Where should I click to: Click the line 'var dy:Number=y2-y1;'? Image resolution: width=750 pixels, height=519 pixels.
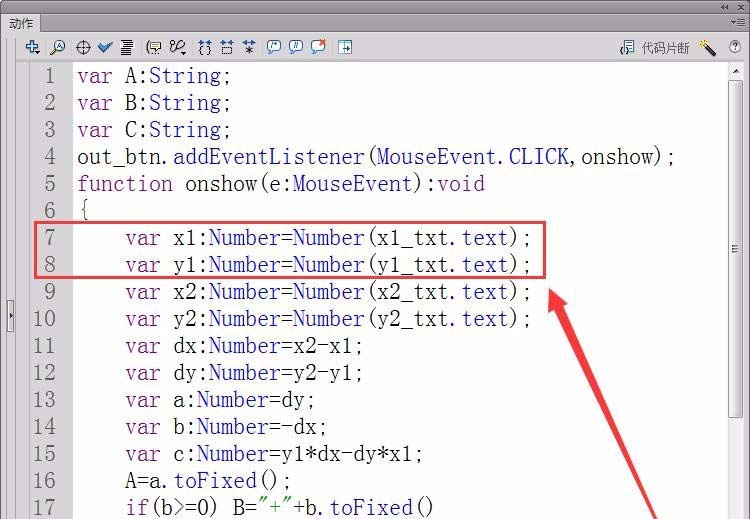pos(244,373)
